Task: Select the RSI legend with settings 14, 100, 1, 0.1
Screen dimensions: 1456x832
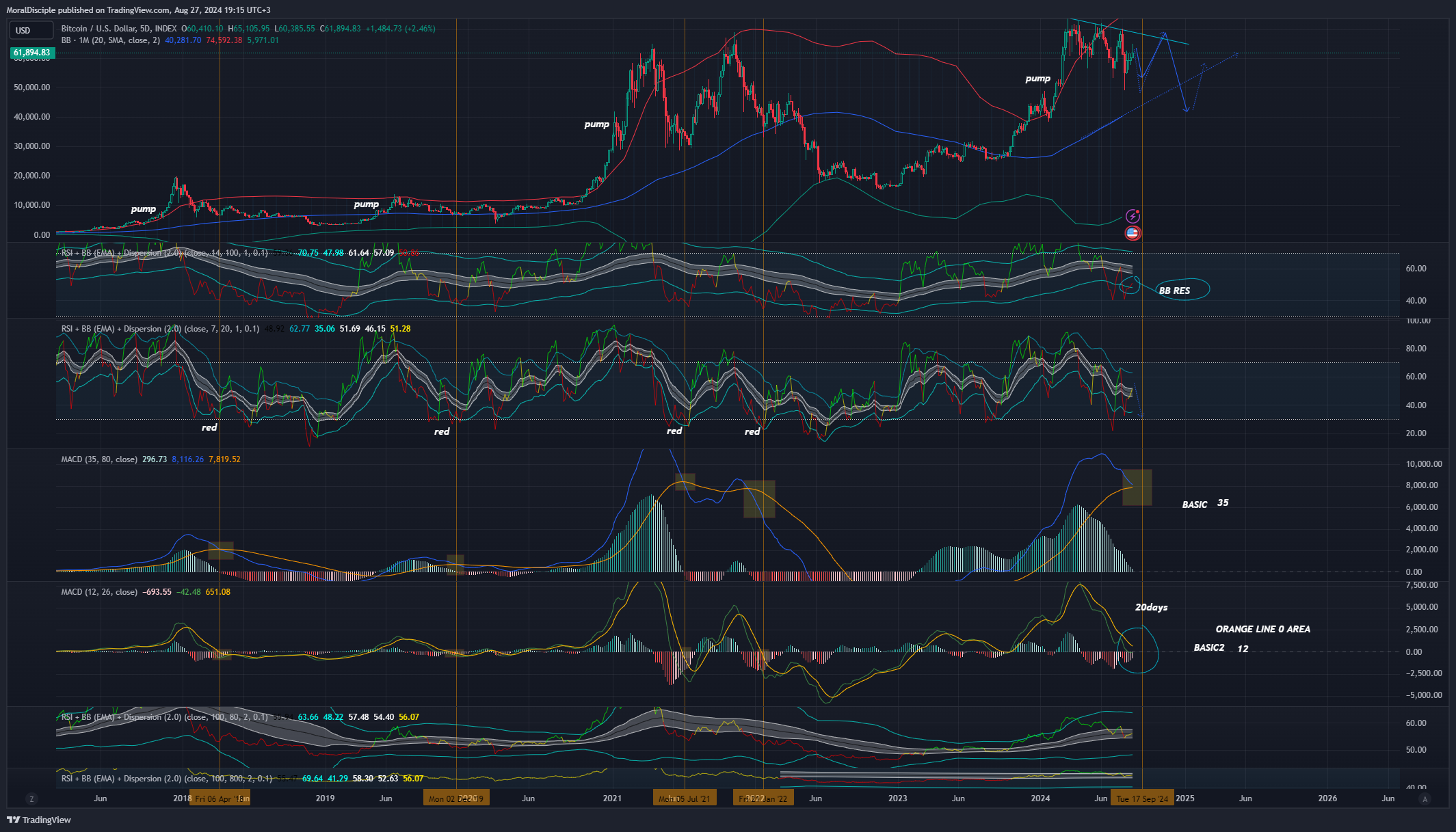Action: (x=165, y=253)
